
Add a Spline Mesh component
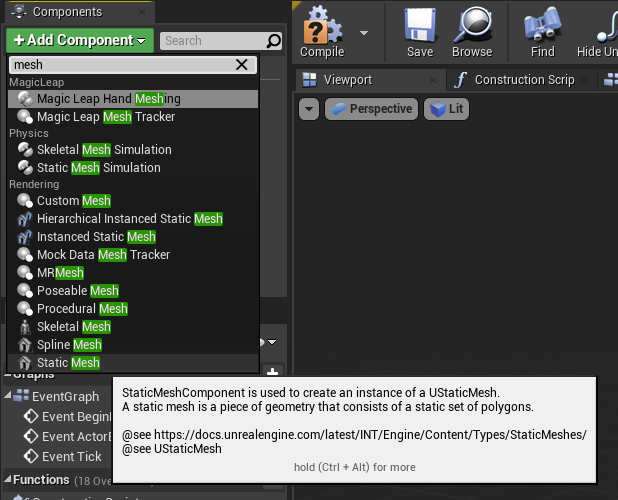(x=133, y=345)
